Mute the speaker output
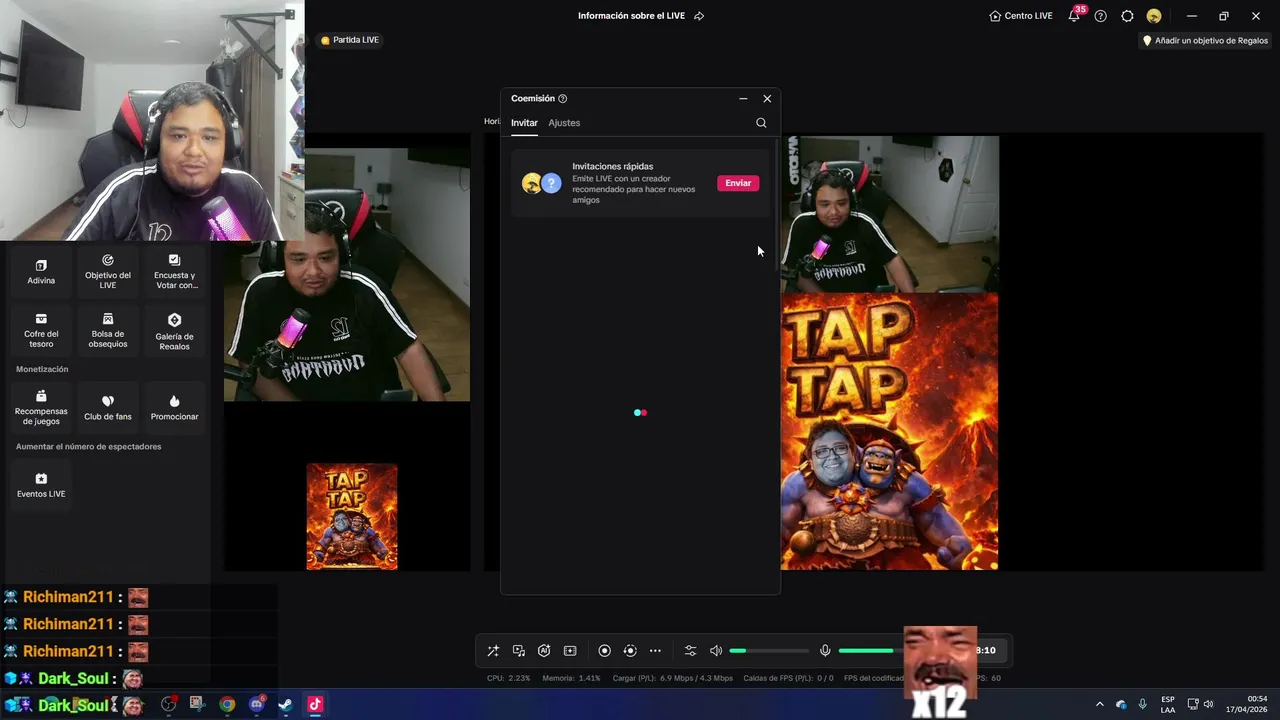This screenshot has height=720, width=1280. 716,651
